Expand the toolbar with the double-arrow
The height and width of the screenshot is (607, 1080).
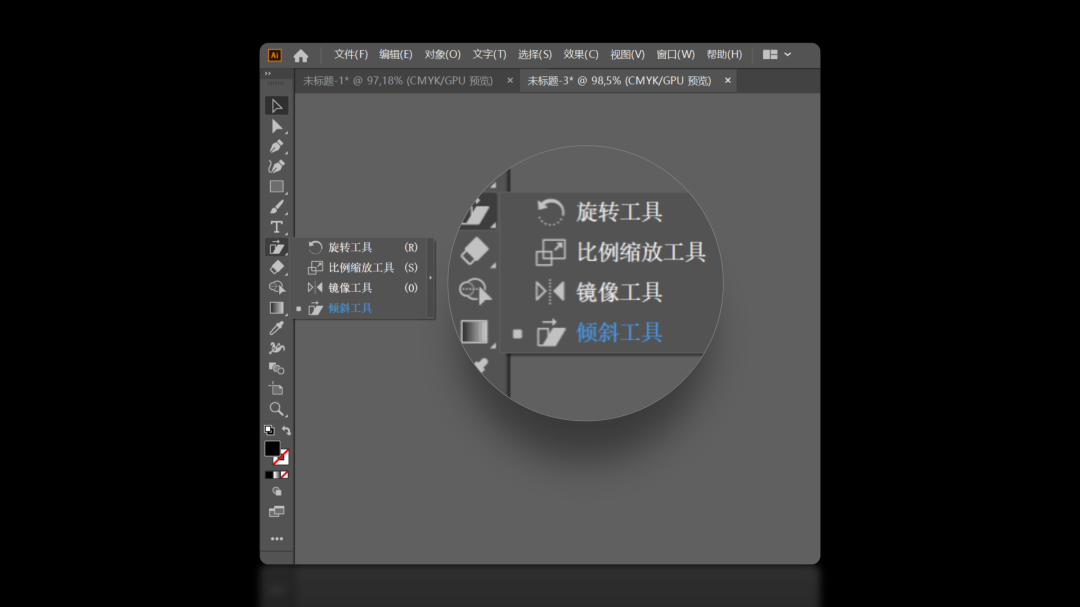(268, 74)
